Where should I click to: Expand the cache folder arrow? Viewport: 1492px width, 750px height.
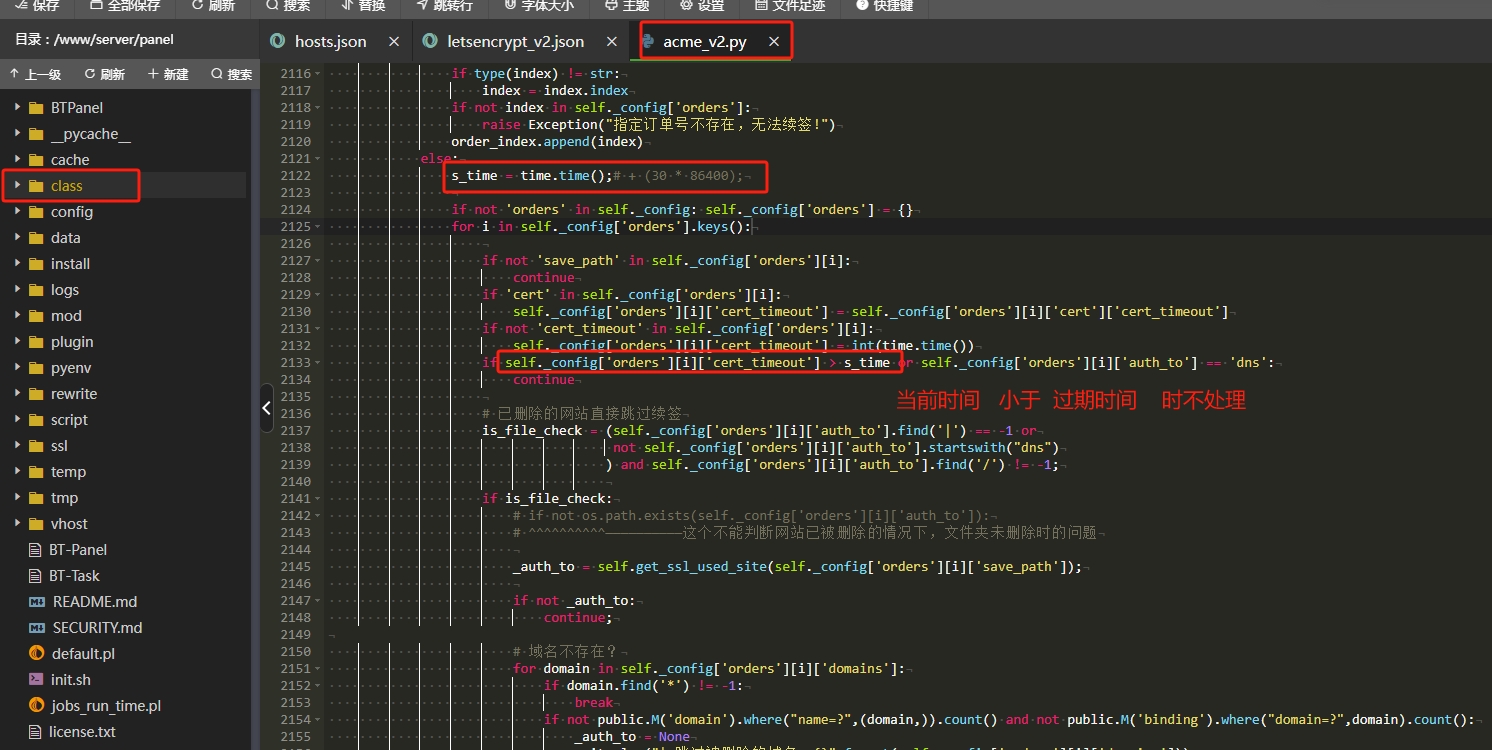[x=17, y=159]
